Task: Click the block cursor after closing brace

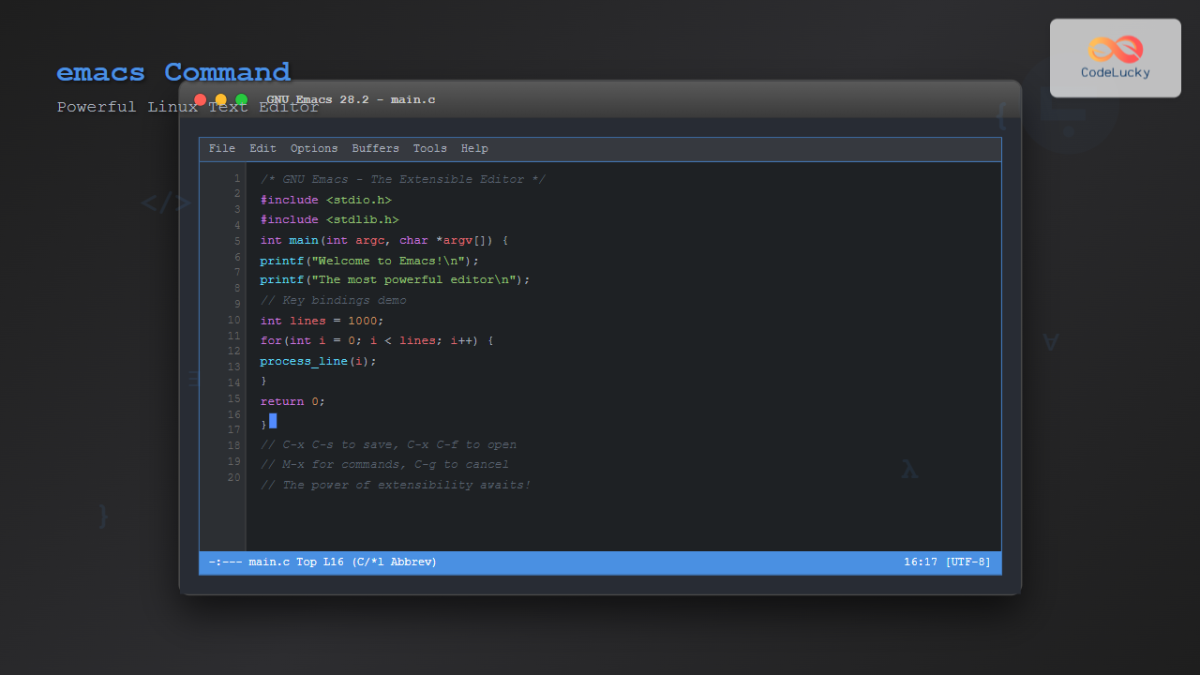Action: click(272, 421)
